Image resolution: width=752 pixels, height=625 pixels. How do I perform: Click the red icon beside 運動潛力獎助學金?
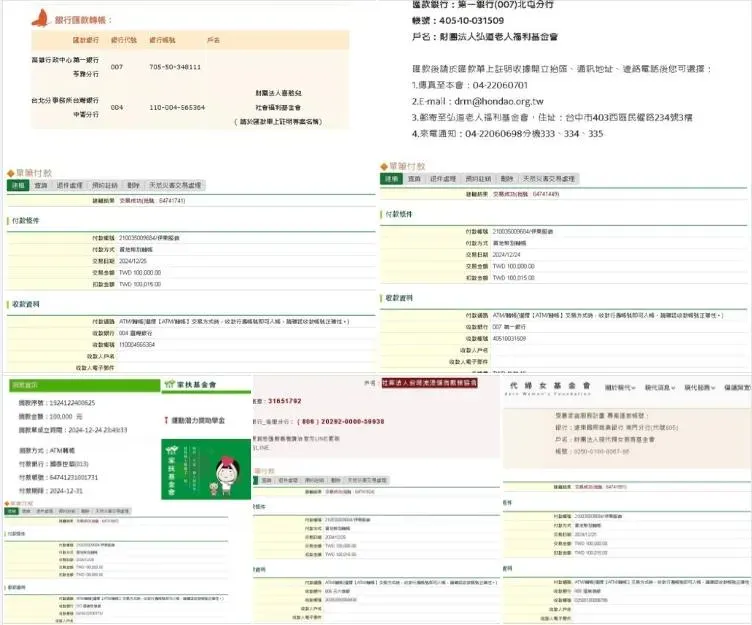pos(166,420)
